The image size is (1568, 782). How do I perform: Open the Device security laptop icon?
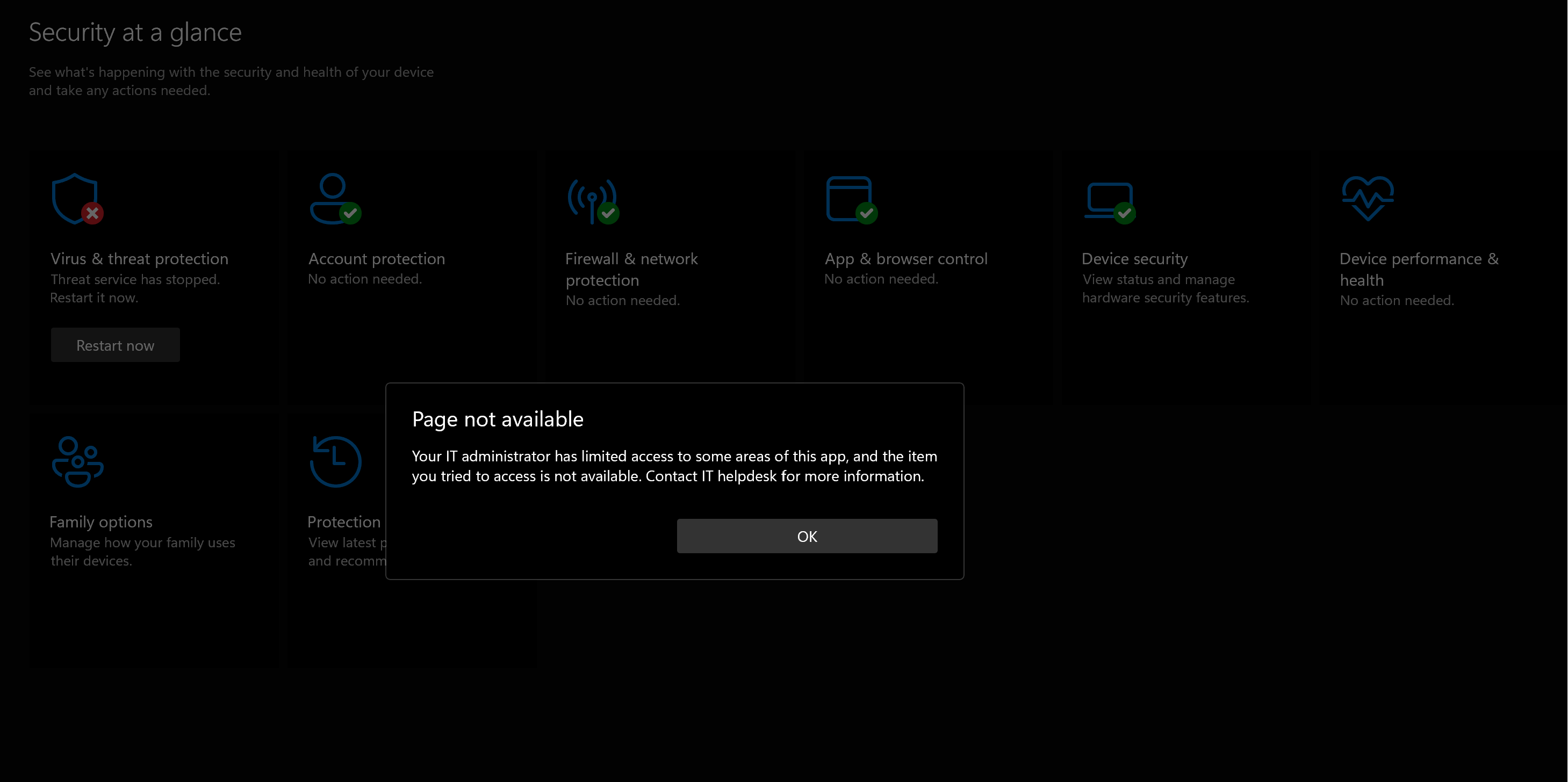[1110, 202]
